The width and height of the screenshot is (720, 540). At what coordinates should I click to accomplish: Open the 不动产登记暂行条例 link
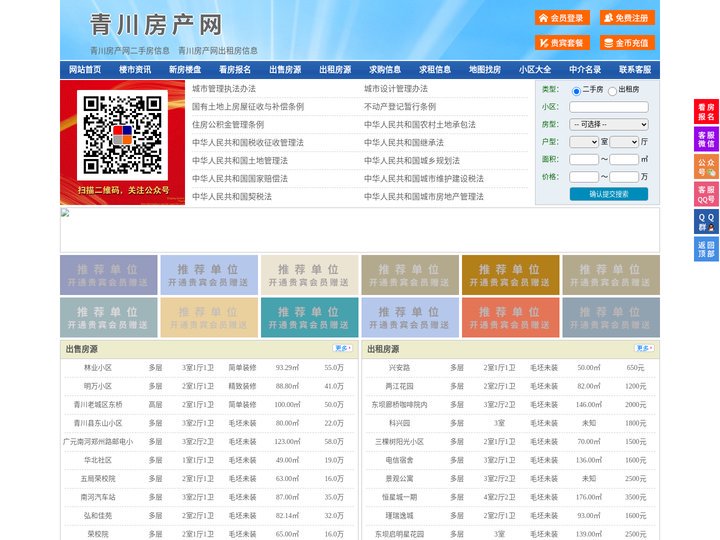tap(400, 107)
